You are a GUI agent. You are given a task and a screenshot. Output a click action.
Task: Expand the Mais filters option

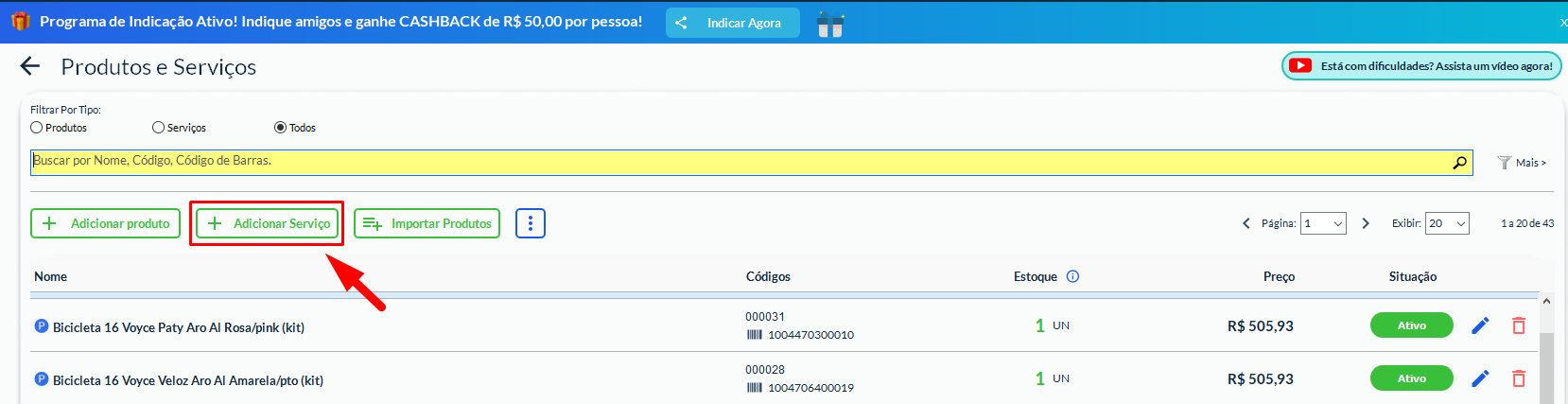point(1523,163)
